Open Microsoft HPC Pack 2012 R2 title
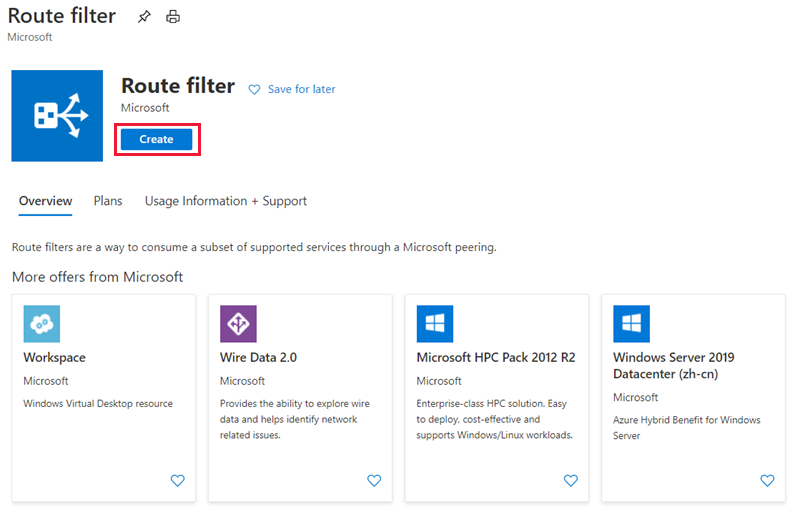800x512 pixels. point(496,357)
